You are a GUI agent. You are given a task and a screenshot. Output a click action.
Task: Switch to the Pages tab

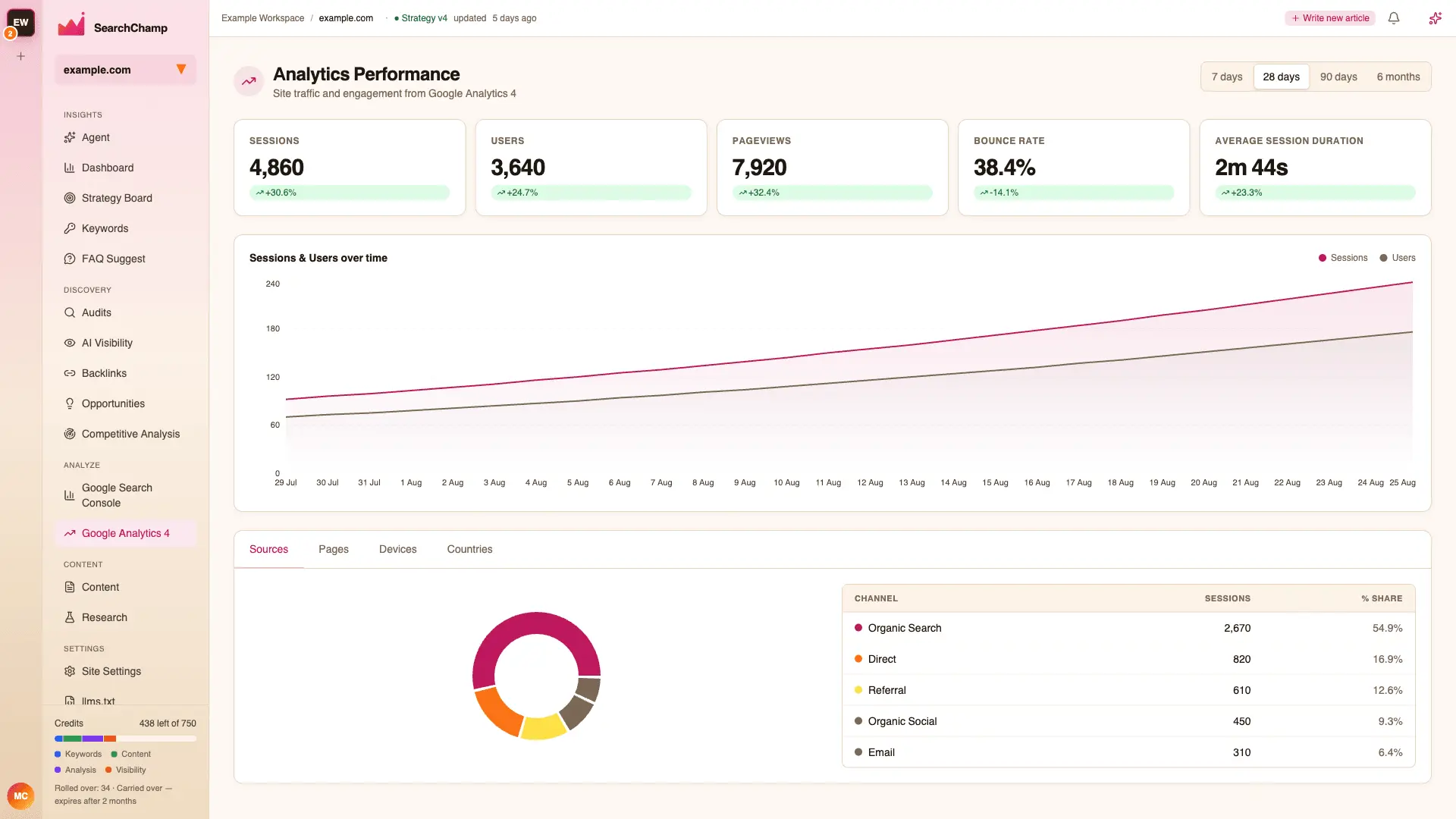[334, 549]
